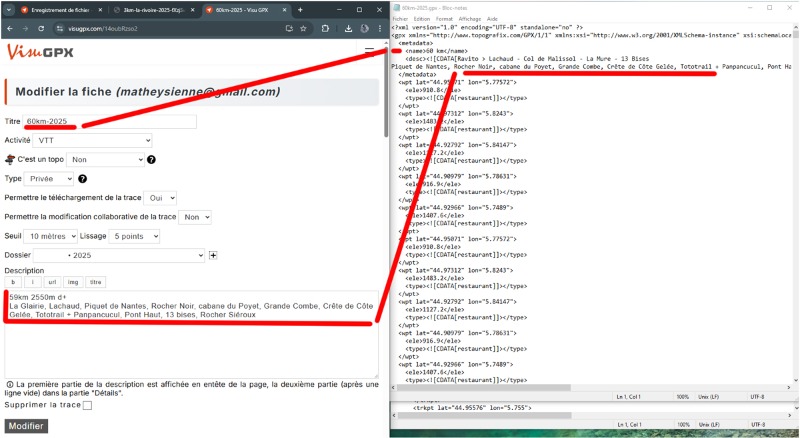
Task: Open the Fichier menu in Bloc-notes
Action: tap(400, 19)
